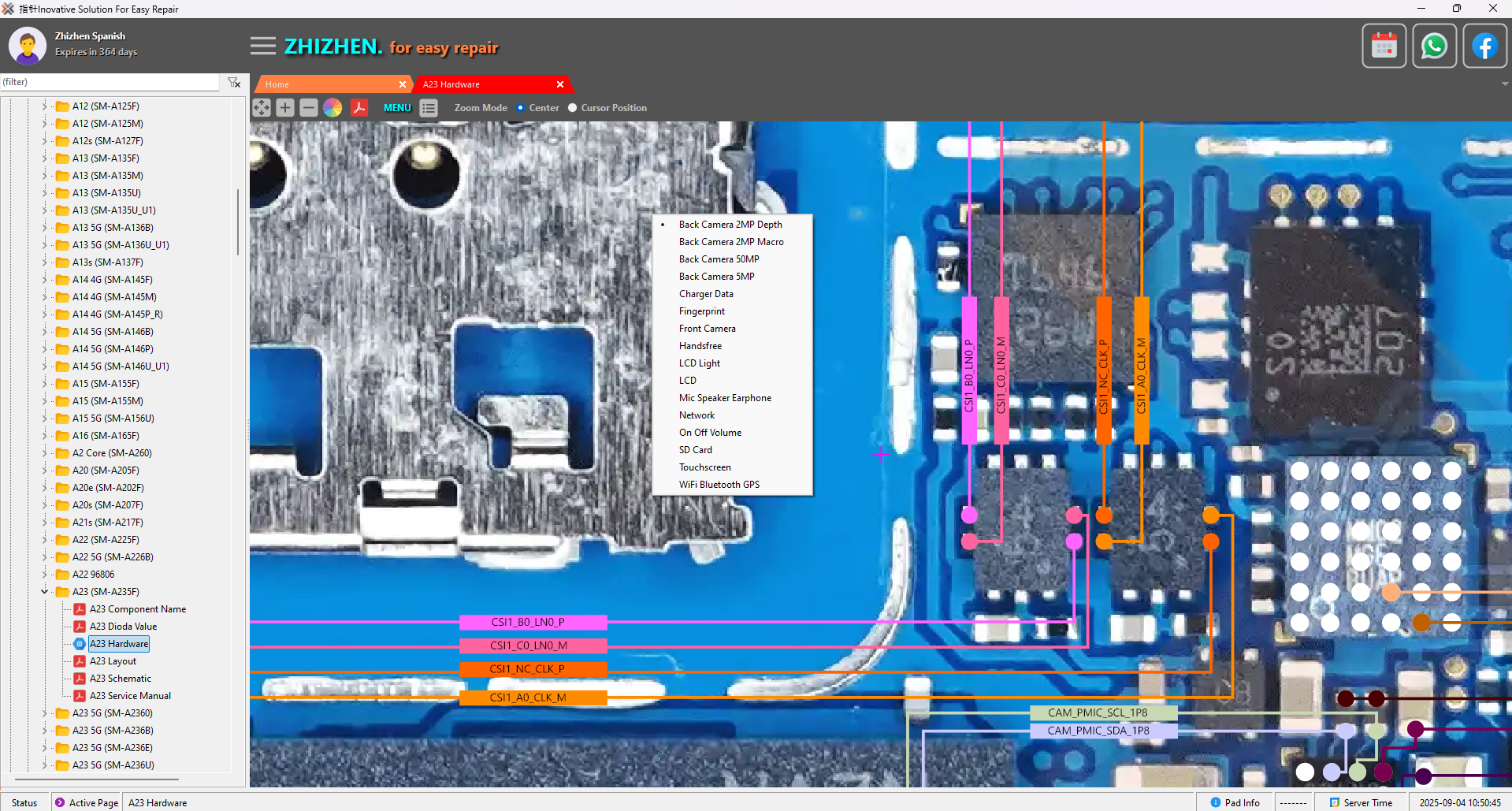Open the Facebook page button
Image resolution: width=1512 pixels, height=811 pixels.
pos(1484,47)
